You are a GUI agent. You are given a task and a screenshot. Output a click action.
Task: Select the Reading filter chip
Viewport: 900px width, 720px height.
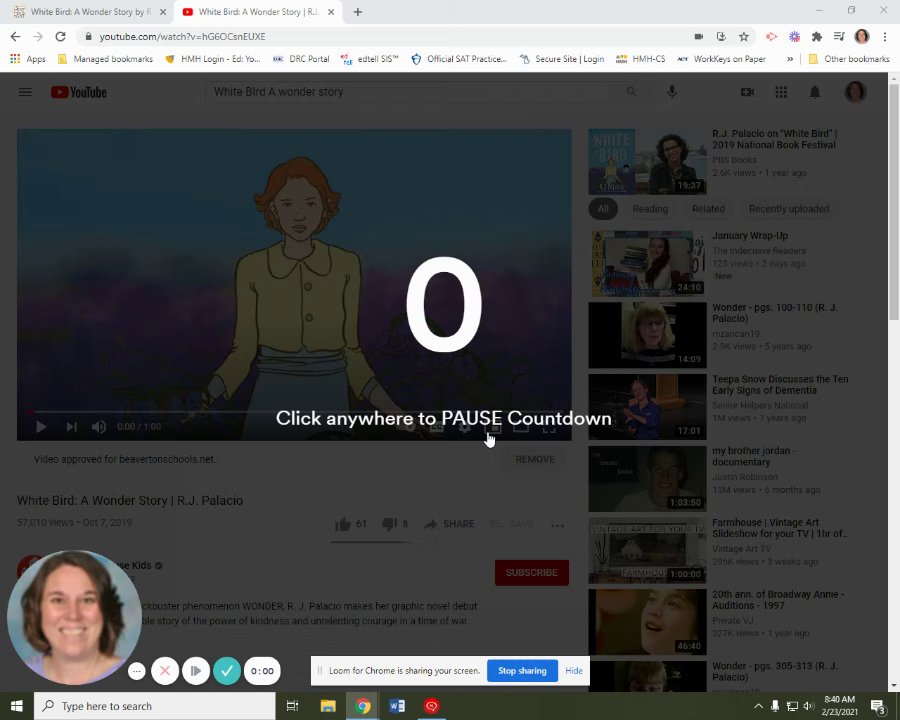(x=650, y=208)
